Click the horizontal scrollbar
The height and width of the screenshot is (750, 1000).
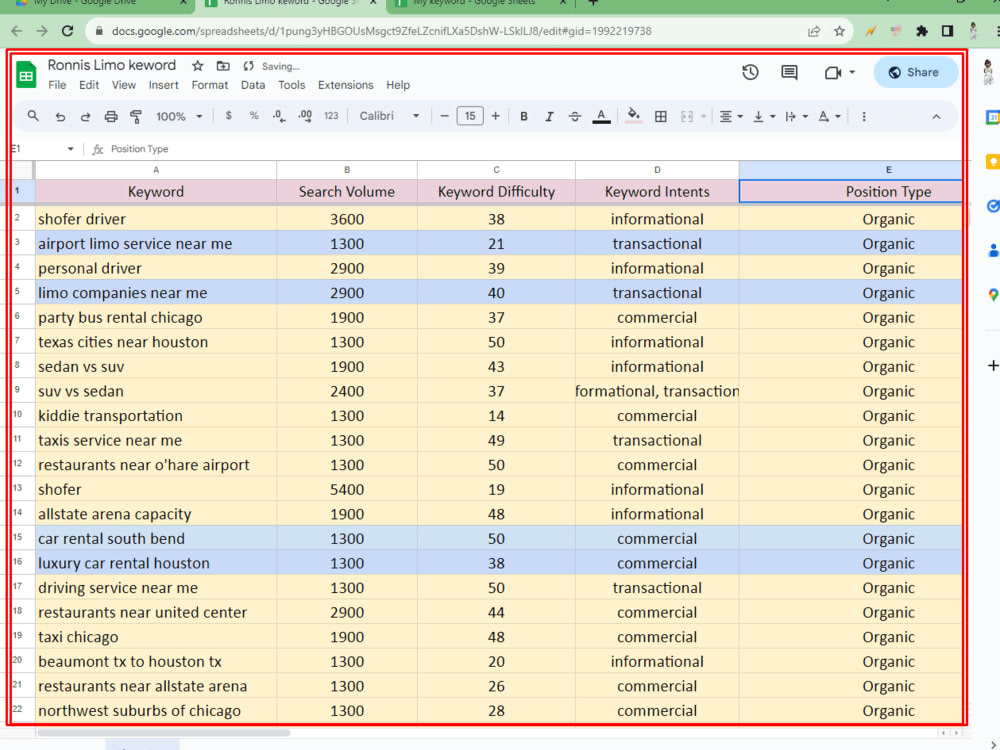click(163, 733)
